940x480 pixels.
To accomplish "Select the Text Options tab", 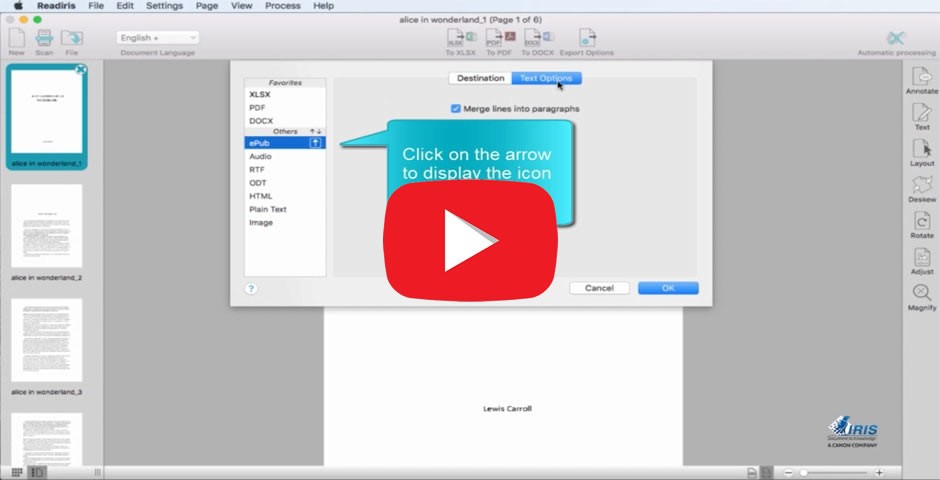I will tap(546, 78).
